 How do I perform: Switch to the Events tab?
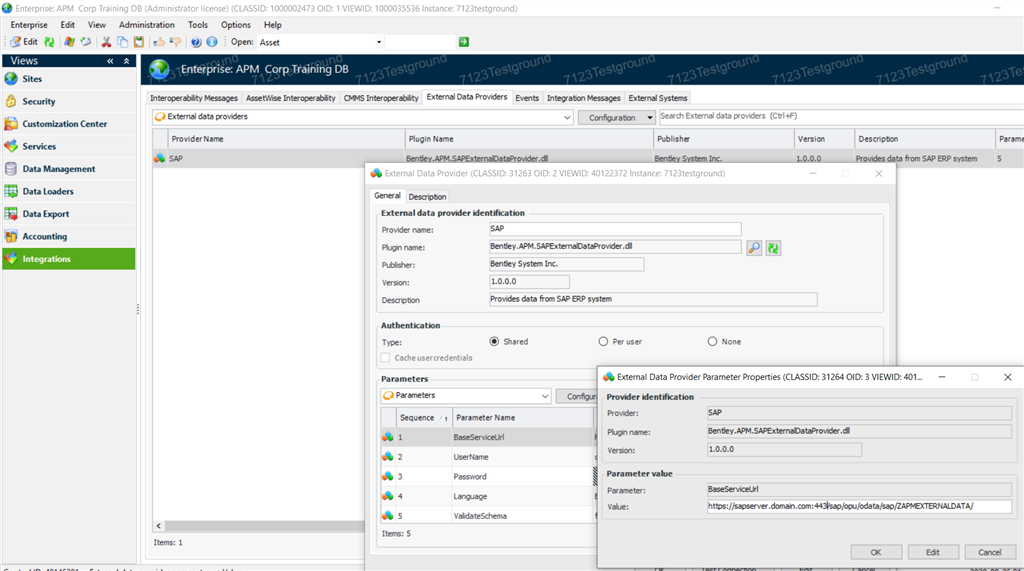[x=526, y=98]
